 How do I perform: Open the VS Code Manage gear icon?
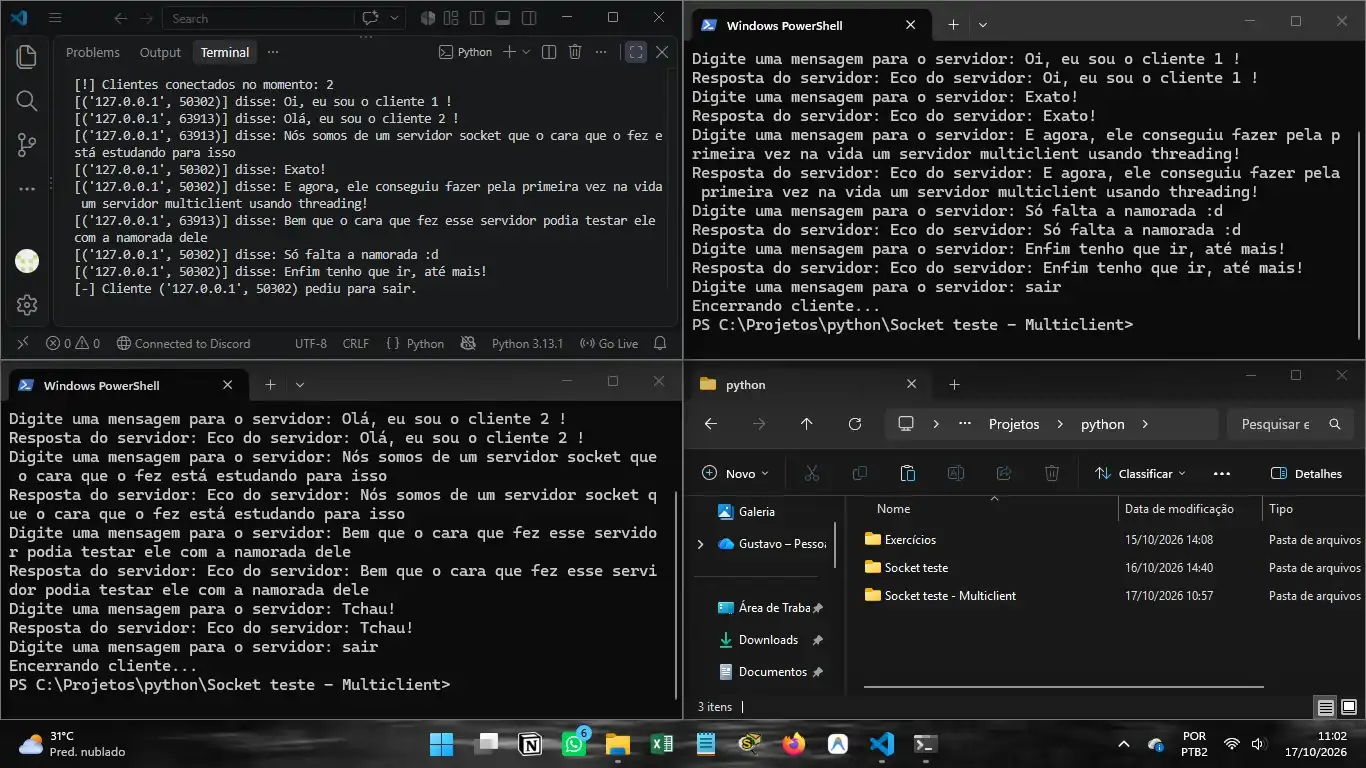(27, 305)
